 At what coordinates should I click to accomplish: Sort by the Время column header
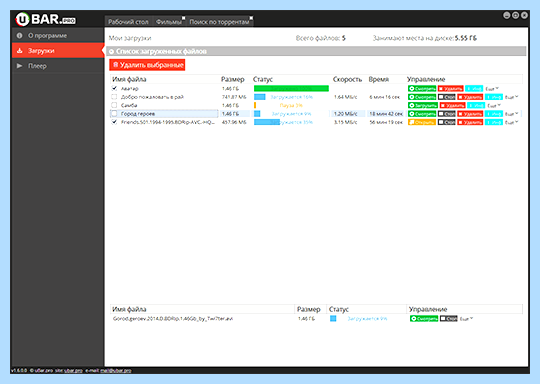(378, 79)
